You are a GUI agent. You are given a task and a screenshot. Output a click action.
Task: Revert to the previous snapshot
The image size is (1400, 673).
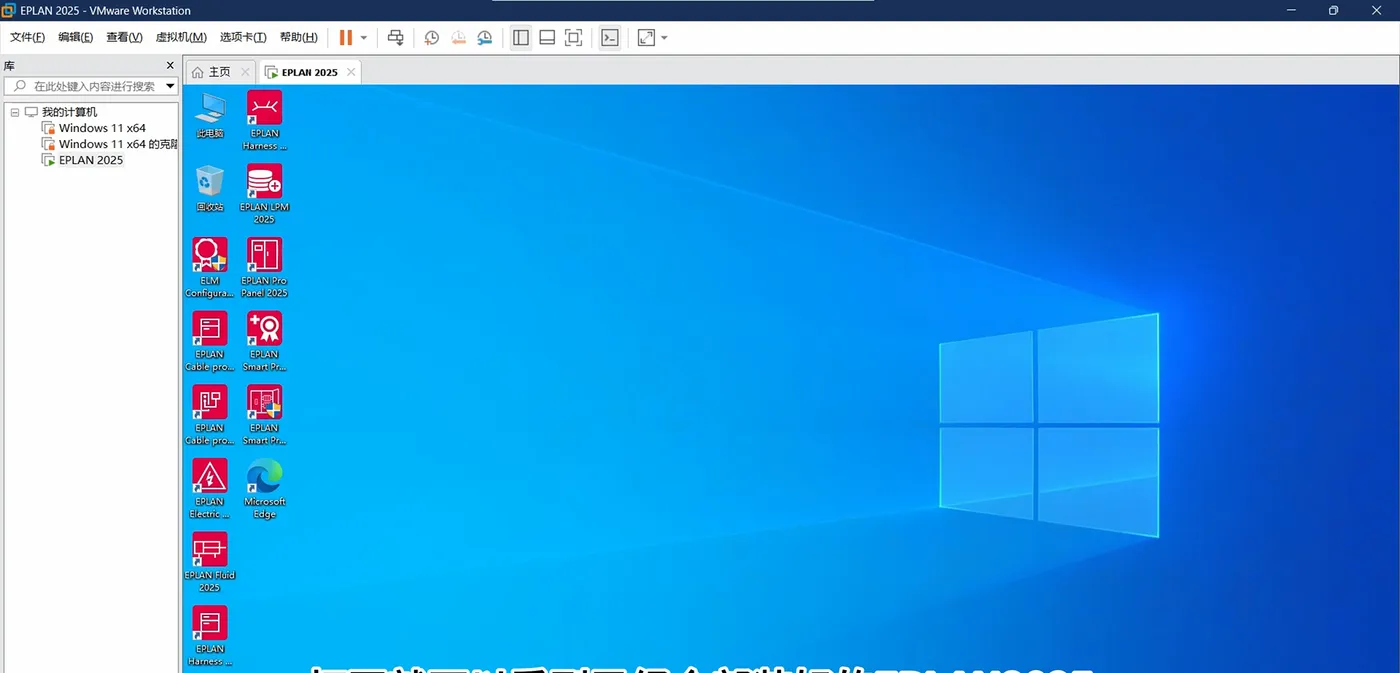458,37
